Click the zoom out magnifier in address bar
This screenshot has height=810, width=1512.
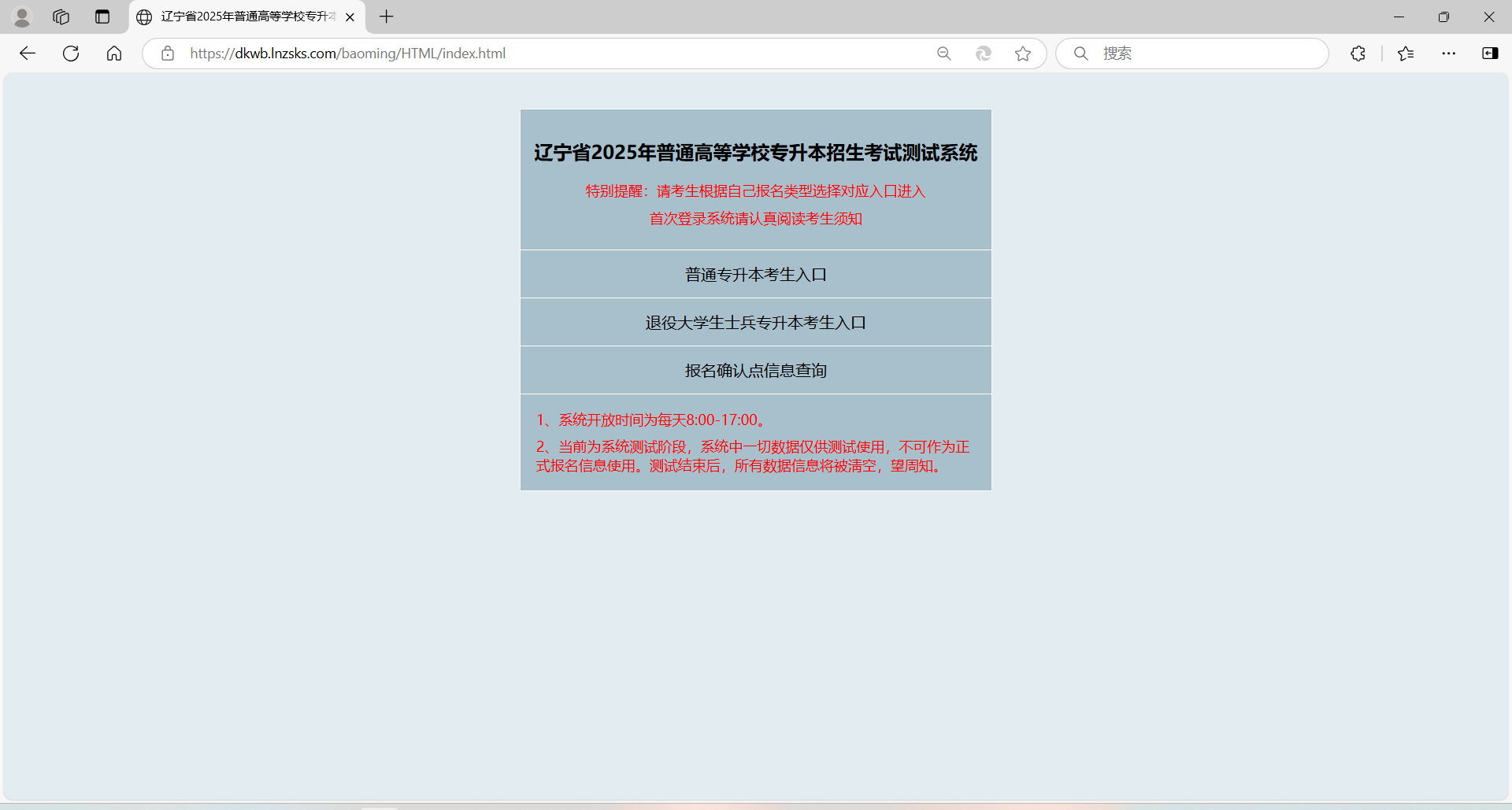(944, 54)
